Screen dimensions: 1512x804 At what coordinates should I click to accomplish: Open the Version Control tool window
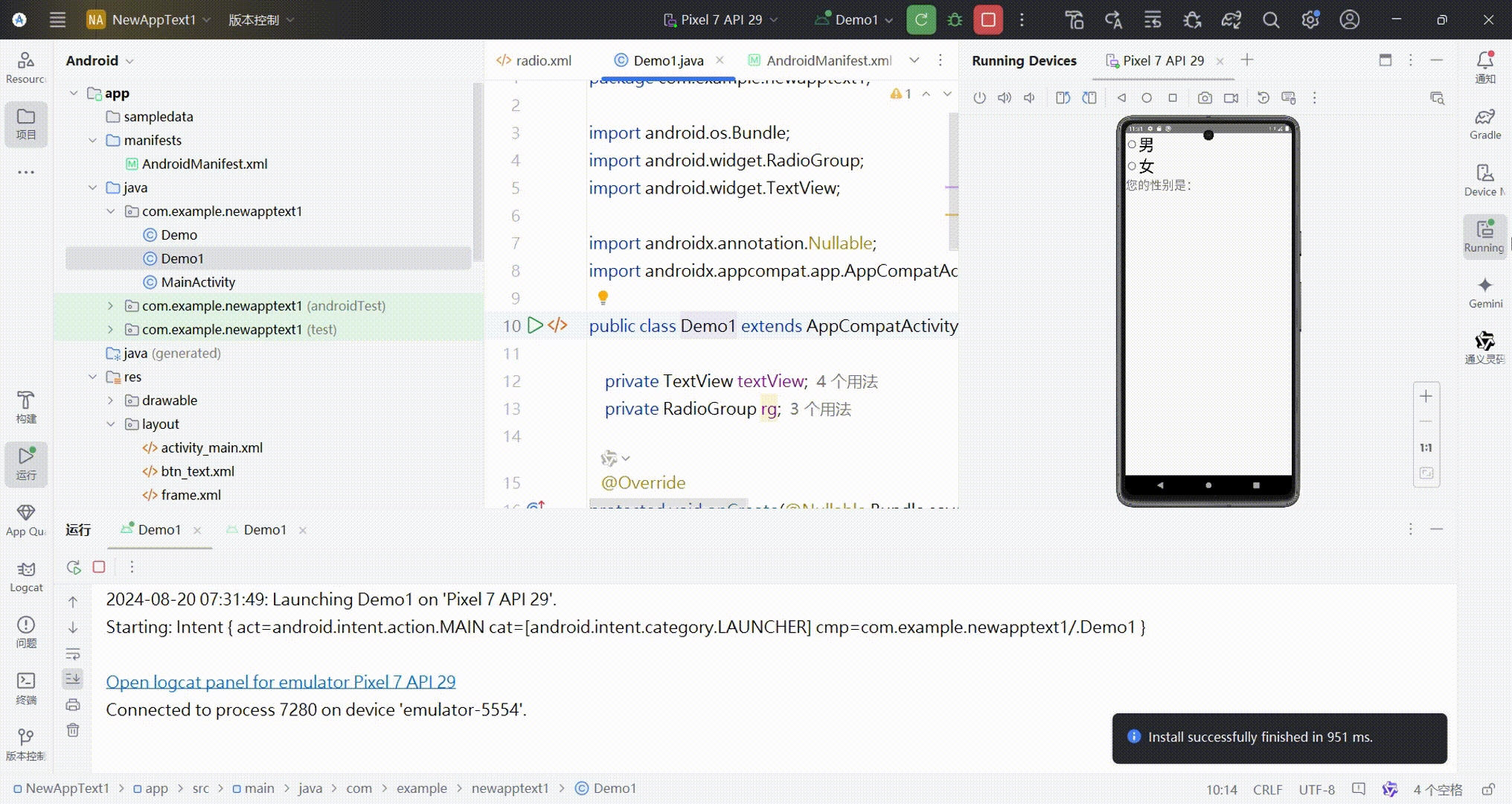[x=26, y=744]
